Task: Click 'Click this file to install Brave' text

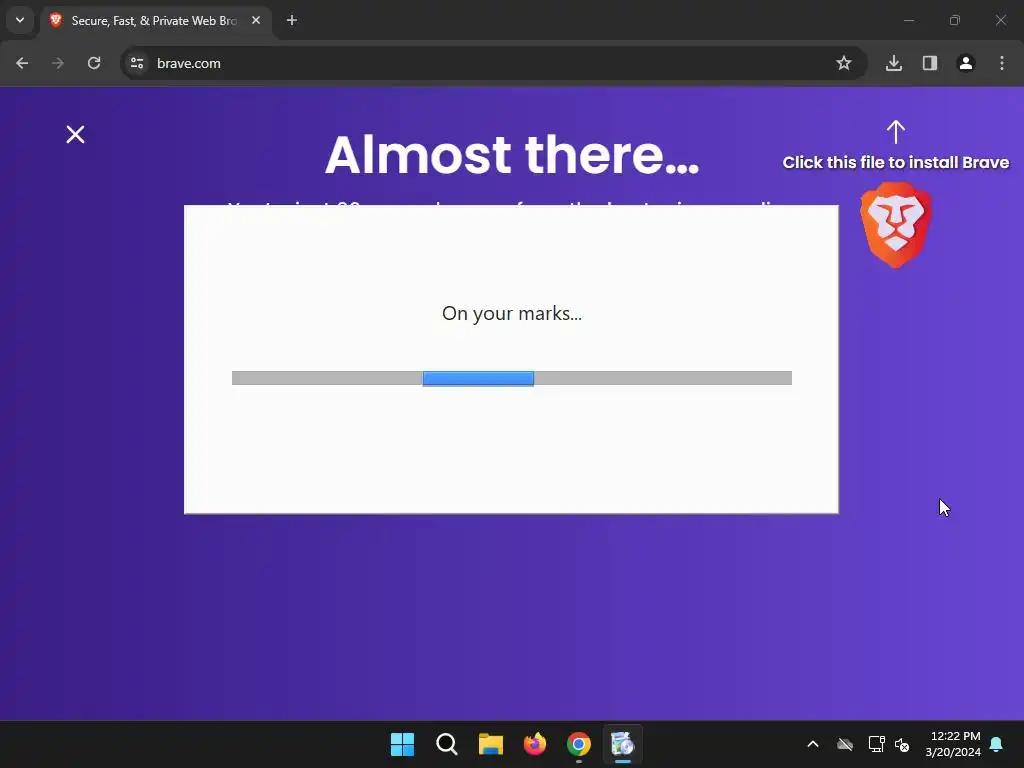Action: pos(896,163)
